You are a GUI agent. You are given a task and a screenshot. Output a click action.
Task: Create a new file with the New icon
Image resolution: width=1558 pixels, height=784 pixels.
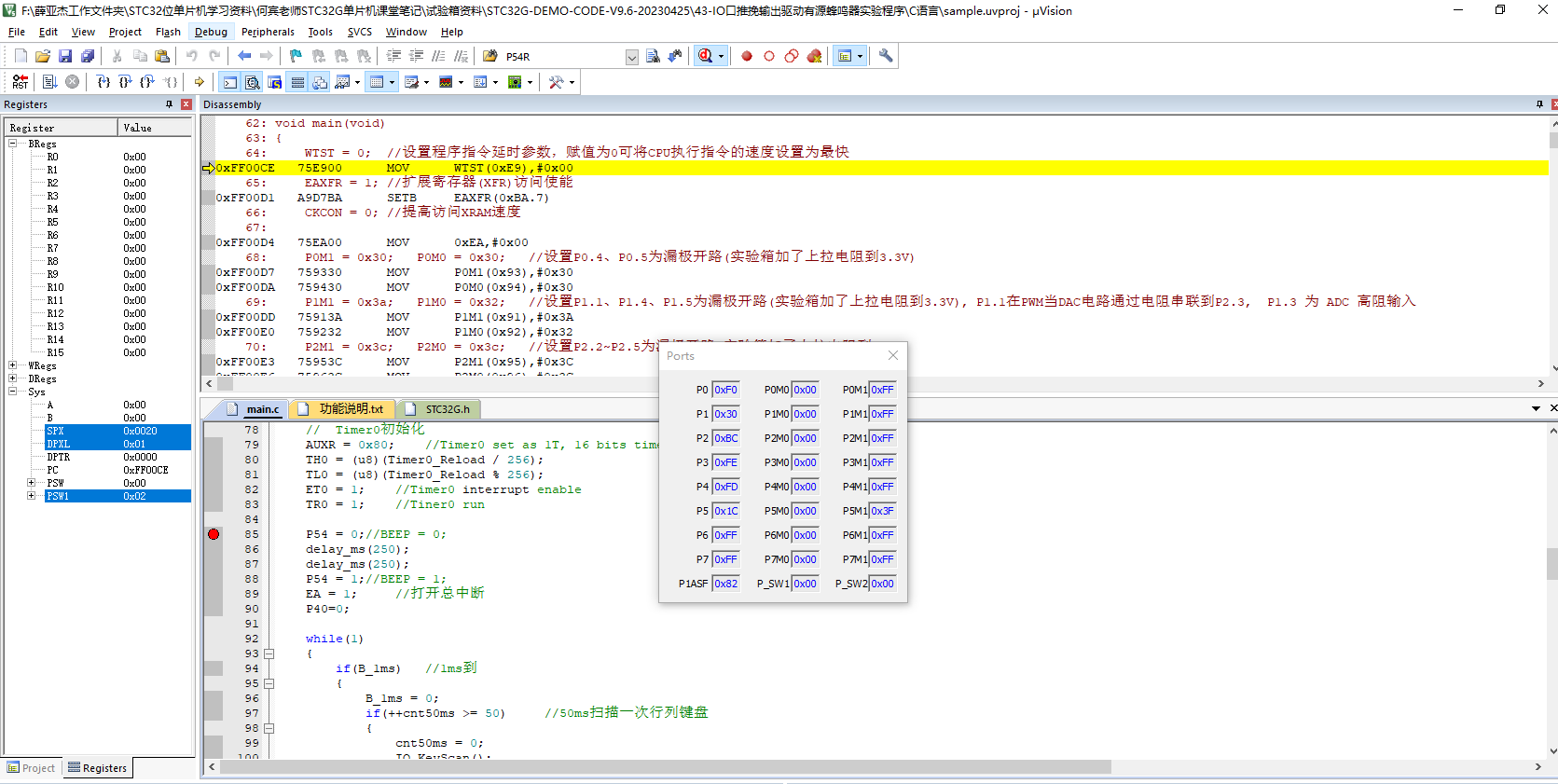pyautogui.click(x=21, y=56)
